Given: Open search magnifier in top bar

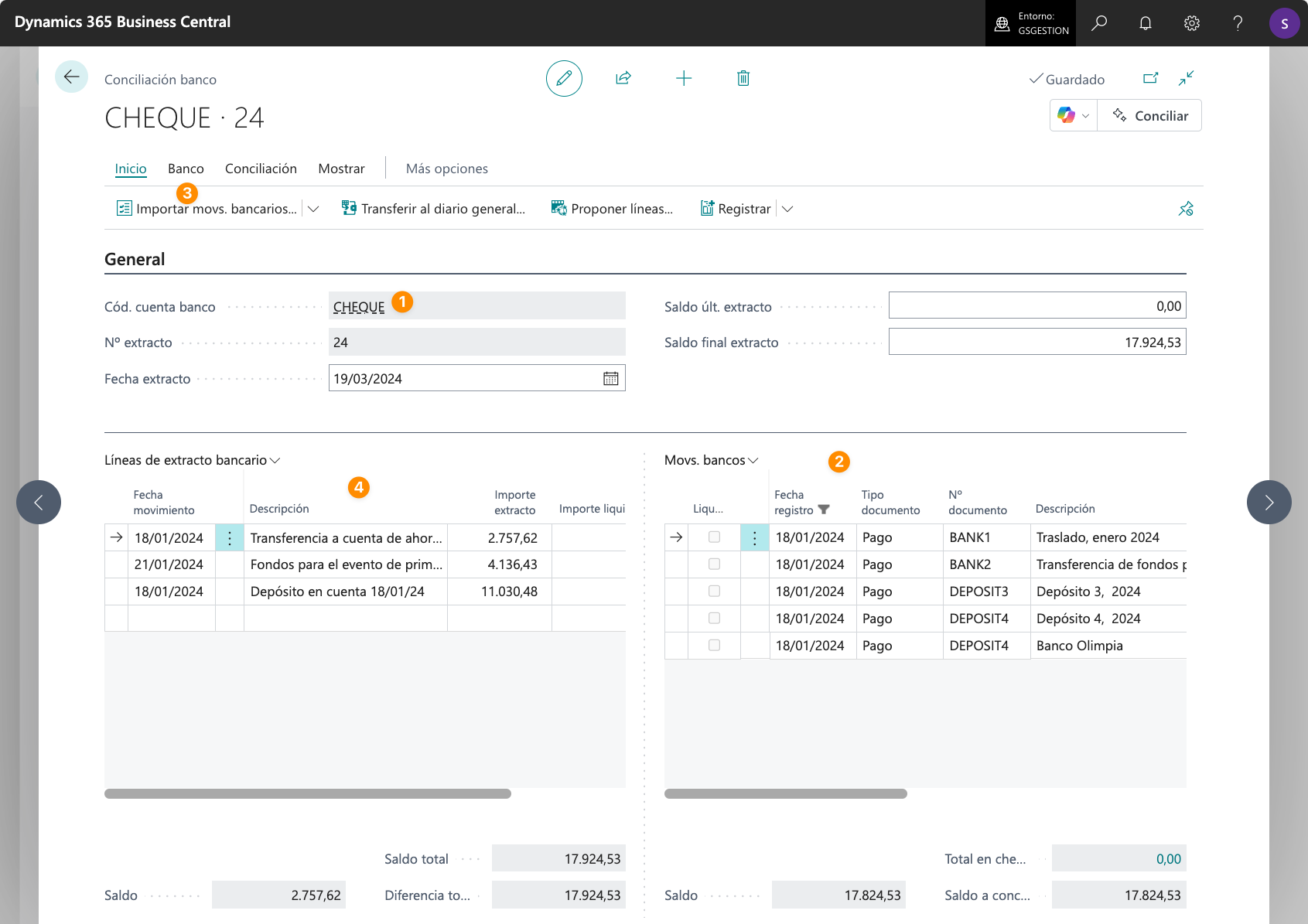Looking at the screenshot, I should pyautogui.click(x=1099, y=23).
